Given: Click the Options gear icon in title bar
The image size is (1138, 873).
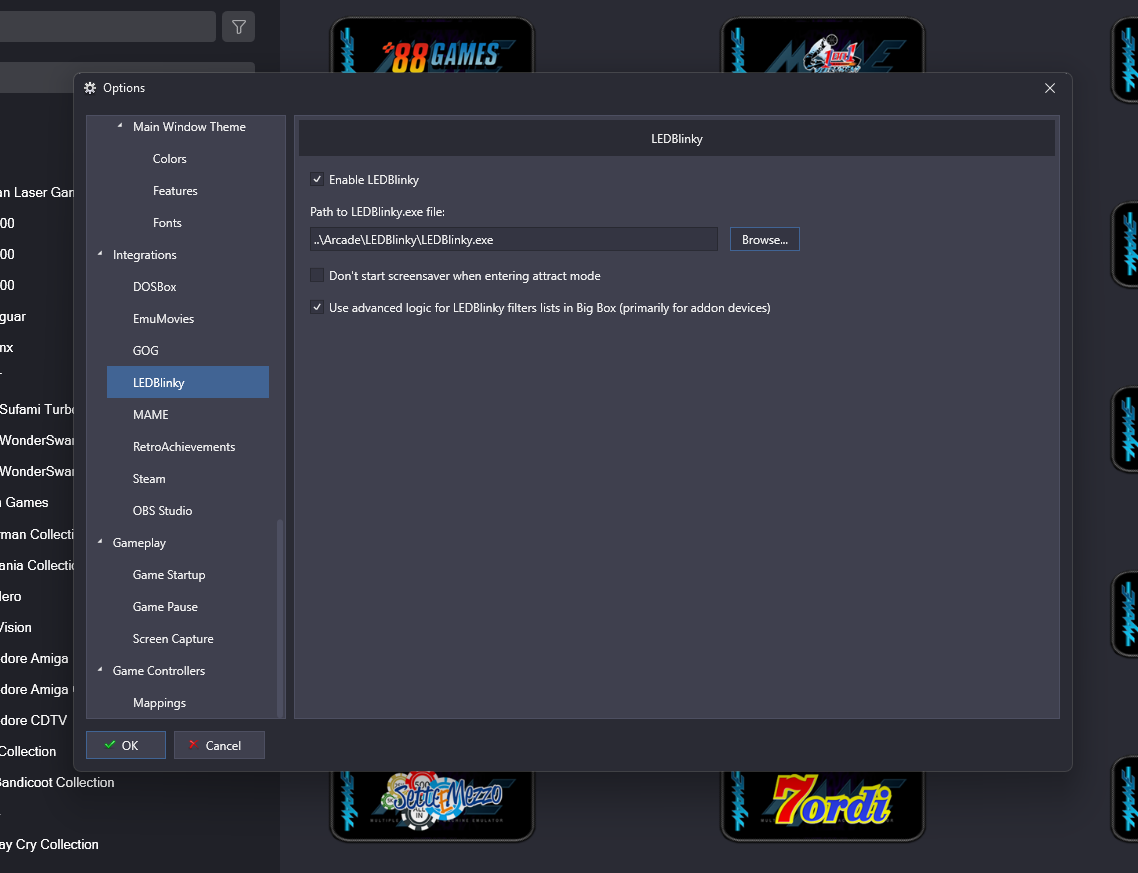Looking at the screenshot, I should pos(90,88).
